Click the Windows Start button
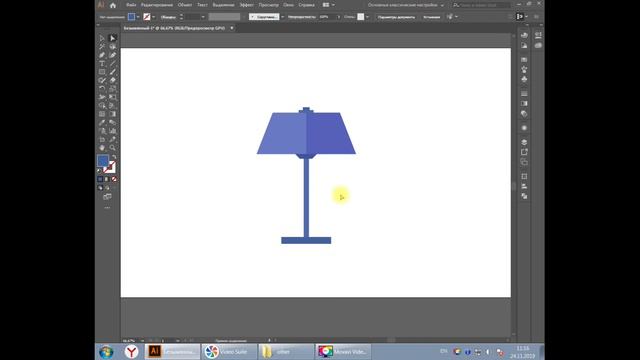The height and width of the screenshot is (360, 640). coord(106,352)
